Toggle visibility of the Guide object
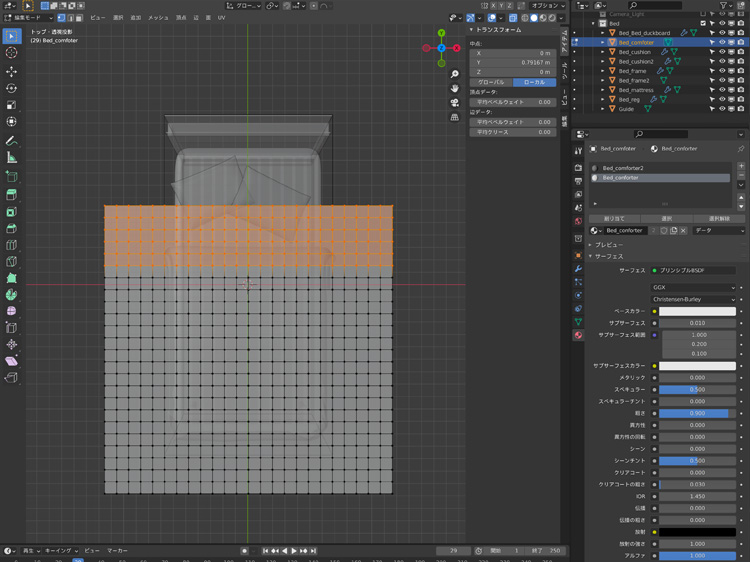This screenshot has height=562, width=750. 722,109
